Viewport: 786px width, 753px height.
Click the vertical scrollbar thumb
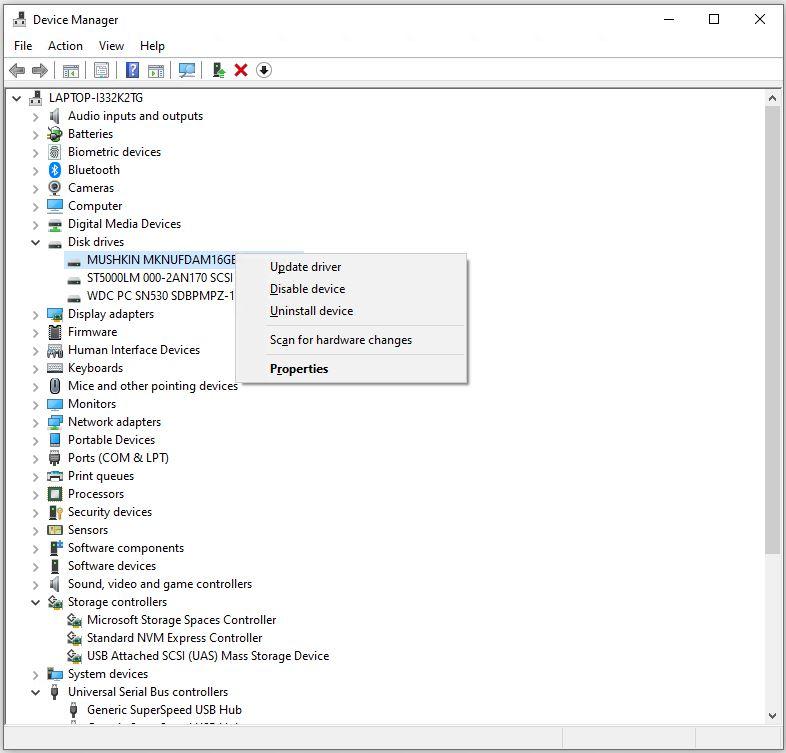tap(772, 330)
